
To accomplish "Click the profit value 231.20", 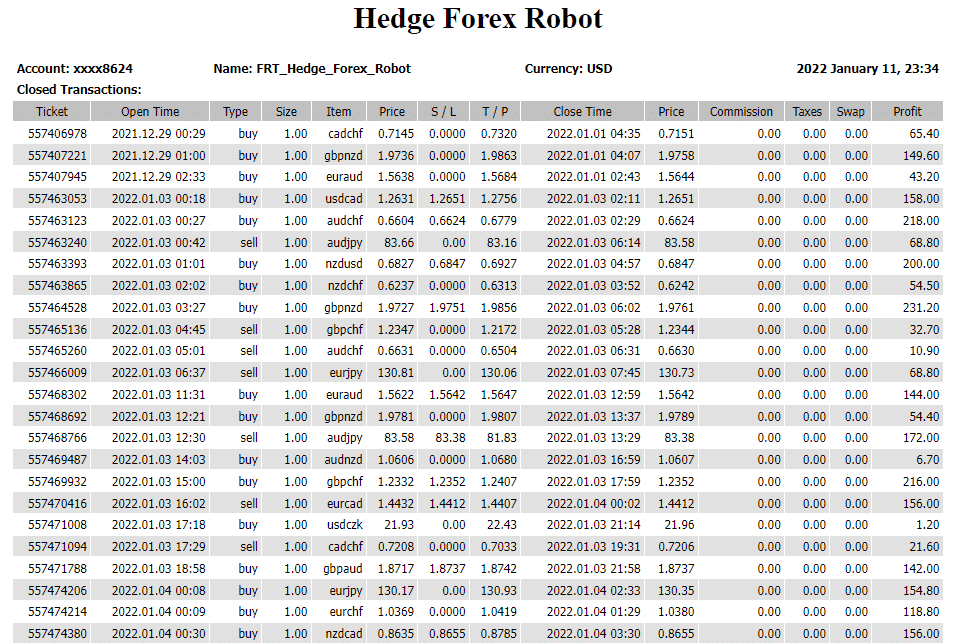I will pyautogui.click(x=921, y=308).
